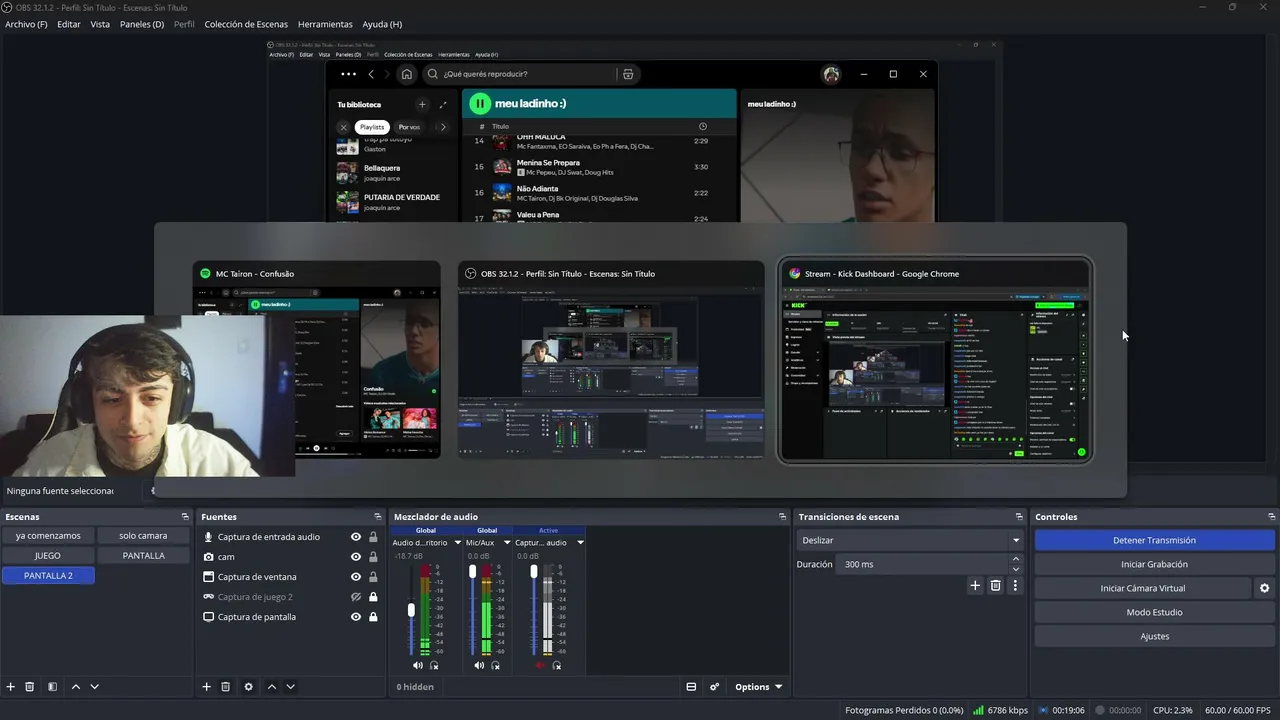Open the Editar menu
The width and height of the screenshot is (1280, 720).
click(x=69, y=24)
